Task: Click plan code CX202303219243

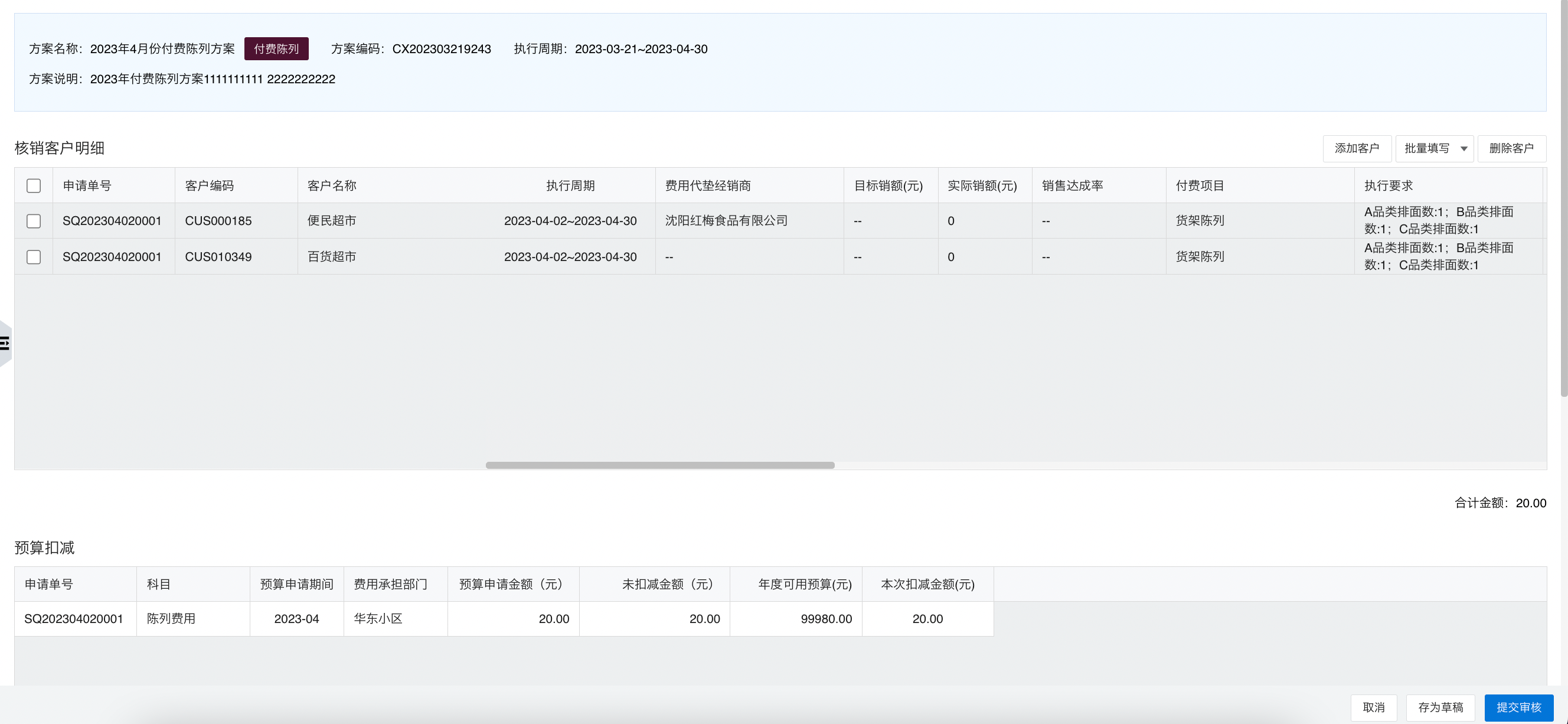Action: [x=442, y=48]
